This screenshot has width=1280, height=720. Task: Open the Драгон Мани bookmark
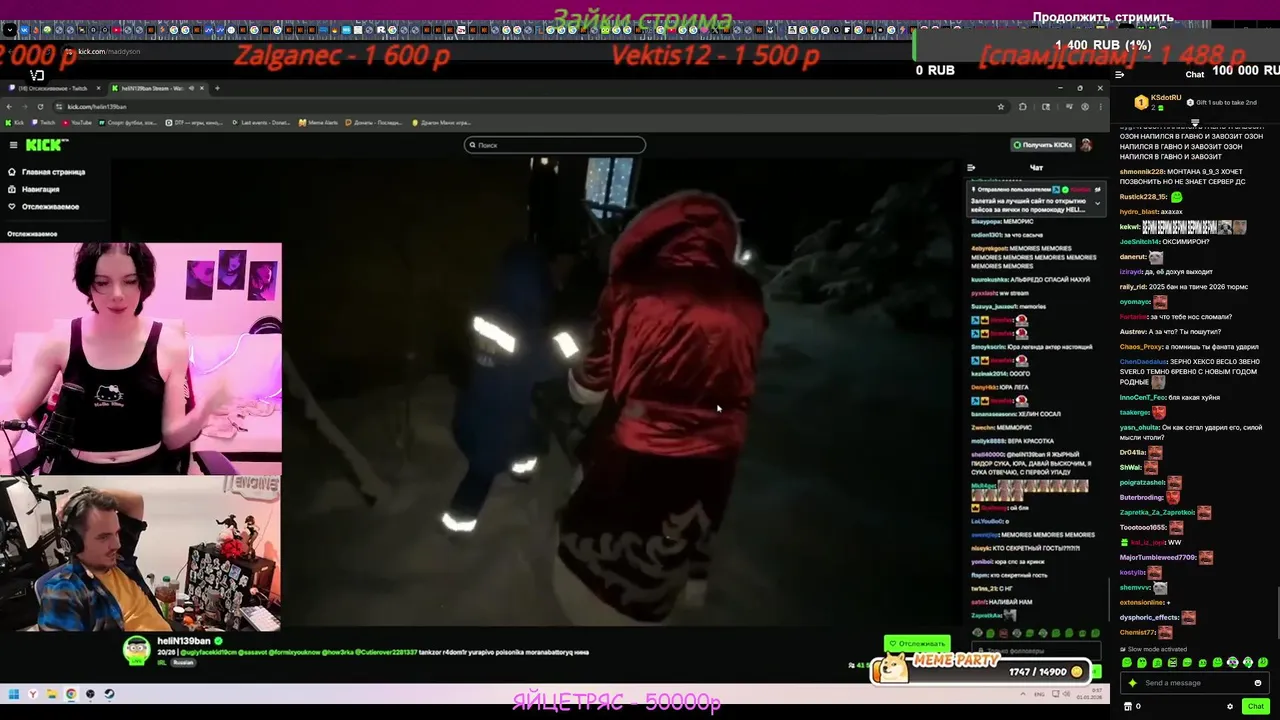(441, 122)
